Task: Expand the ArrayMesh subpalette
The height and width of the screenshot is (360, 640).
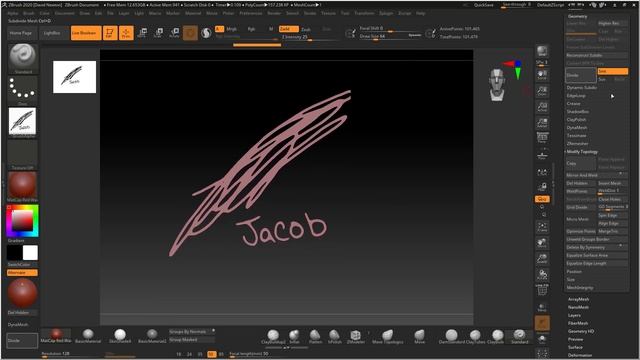Action: [578, 299]
